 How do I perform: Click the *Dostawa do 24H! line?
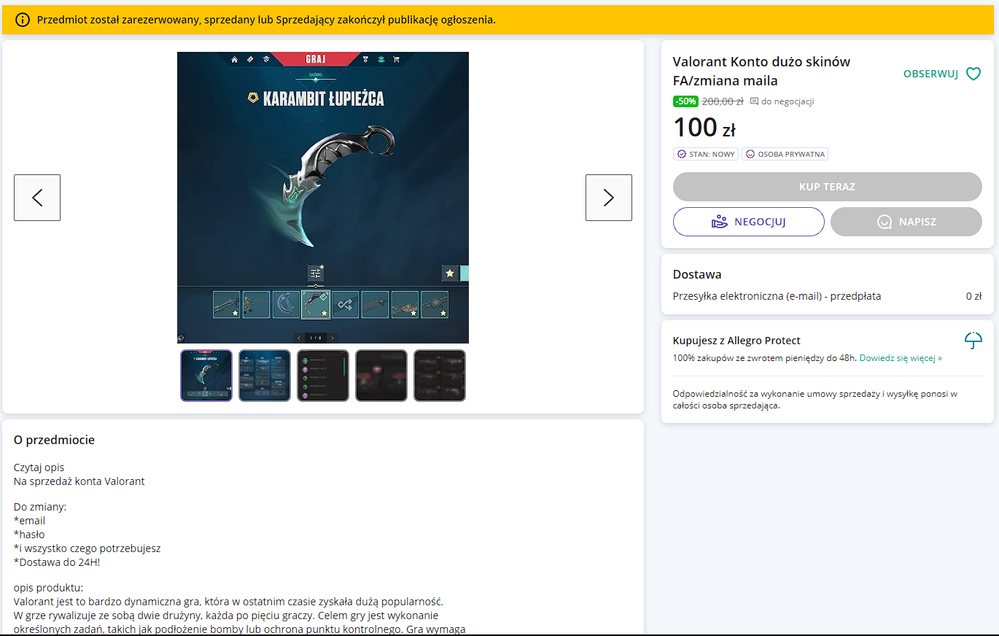[x=57, y=562]
